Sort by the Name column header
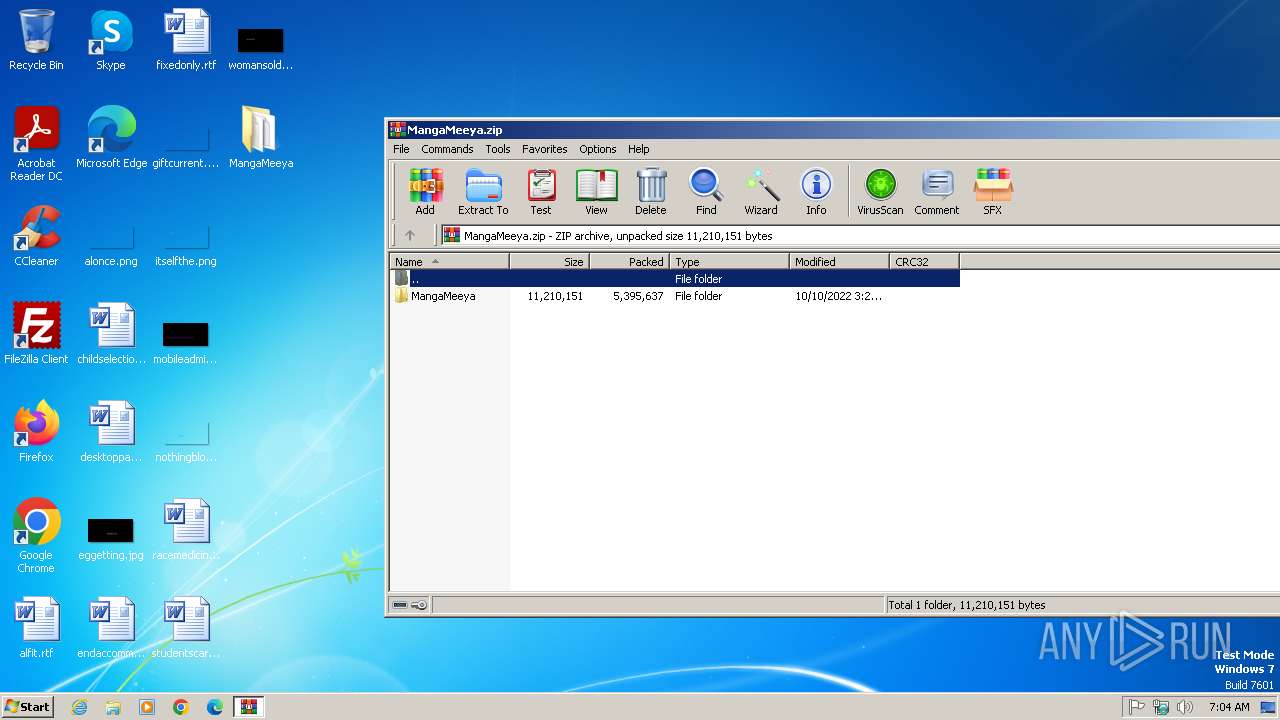The width and height of the screenshot is (1280, 720). [449, 262]
